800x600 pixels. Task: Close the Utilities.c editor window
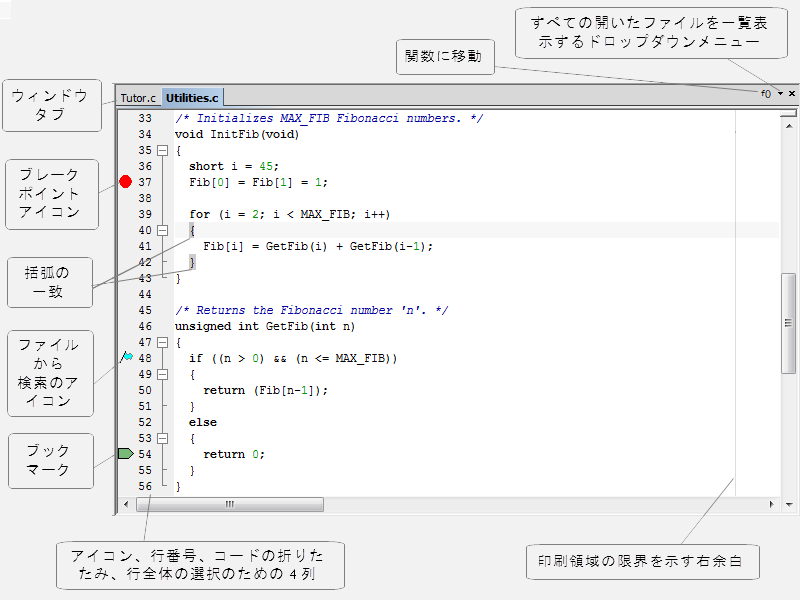[x=793, y=92]
